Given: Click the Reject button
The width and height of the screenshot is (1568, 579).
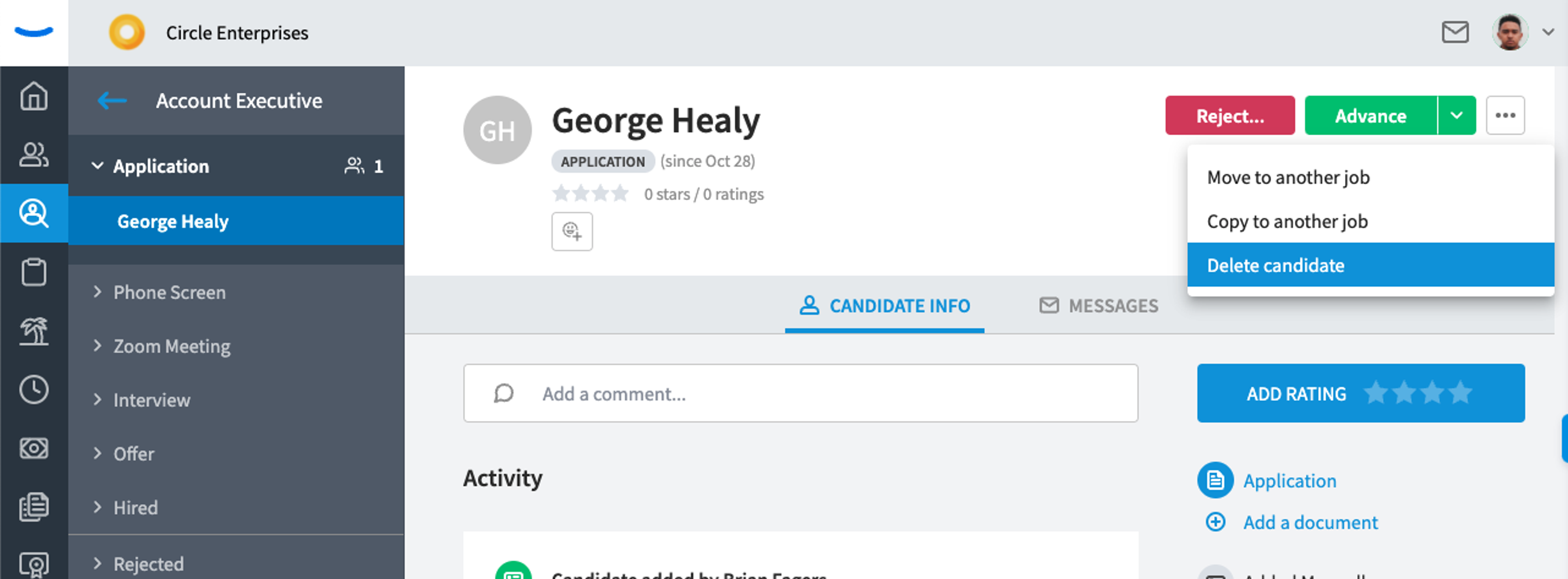Looking at the screenshot, I should click(1229, 115).
